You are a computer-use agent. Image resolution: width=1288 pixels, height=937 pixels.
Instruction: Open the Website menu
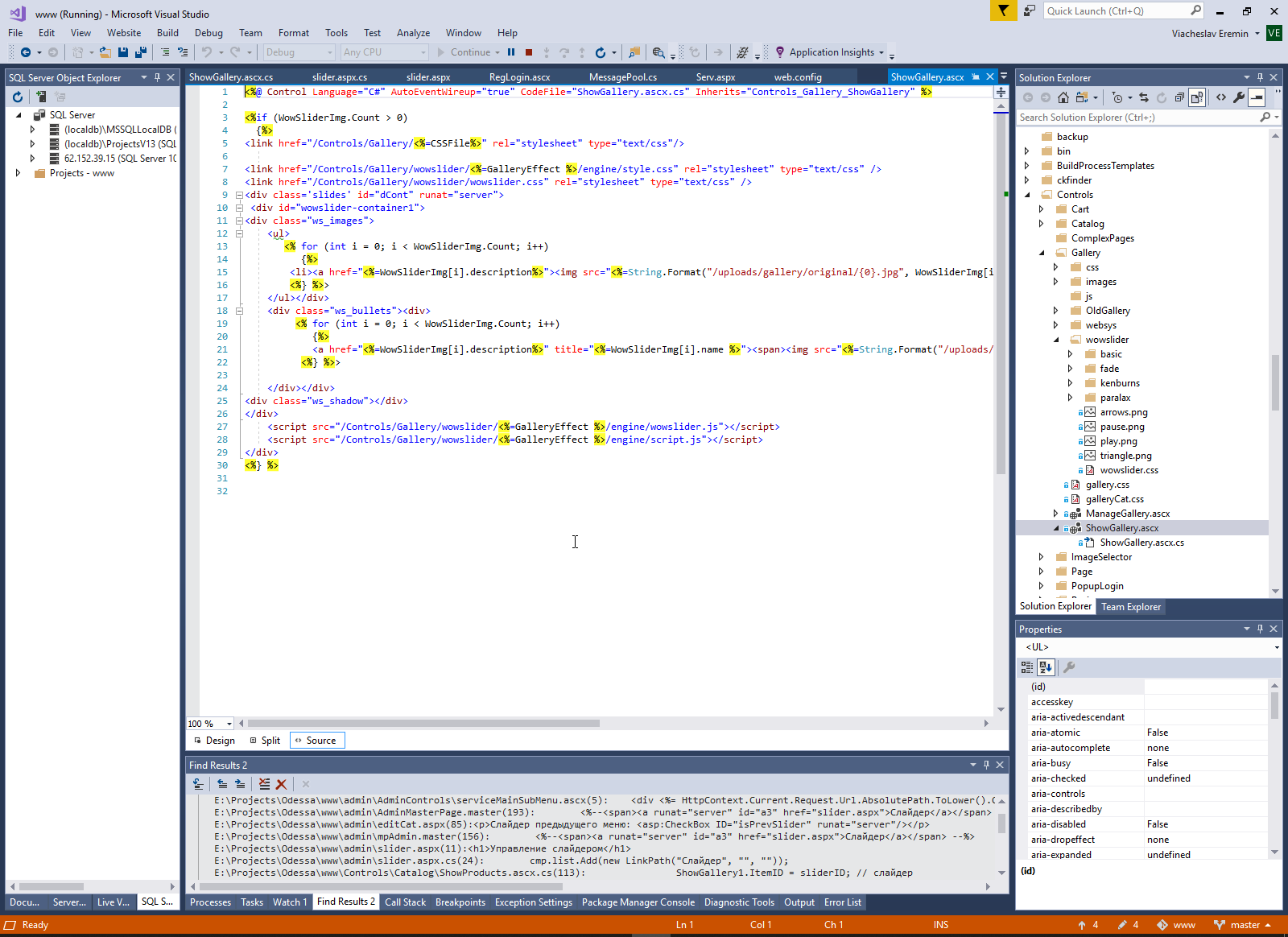click(123, 33)
